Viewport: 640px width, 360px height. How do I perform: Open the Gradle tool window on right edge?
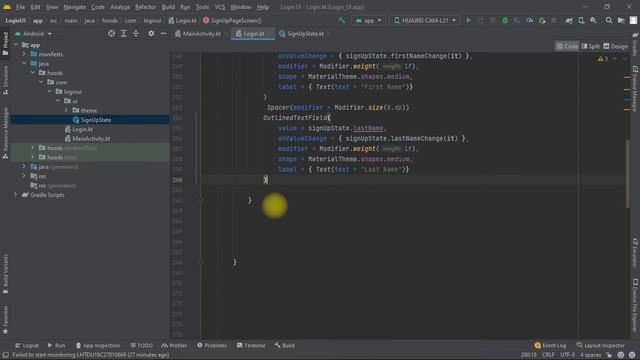635,44
